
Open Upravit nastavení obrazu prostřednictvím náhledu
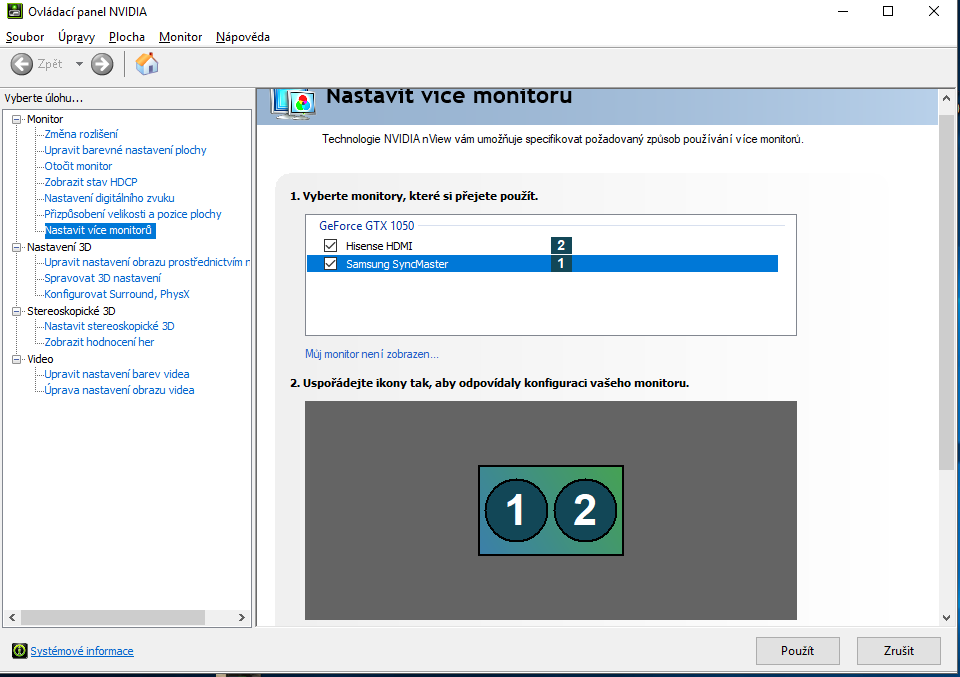[147, 262]
